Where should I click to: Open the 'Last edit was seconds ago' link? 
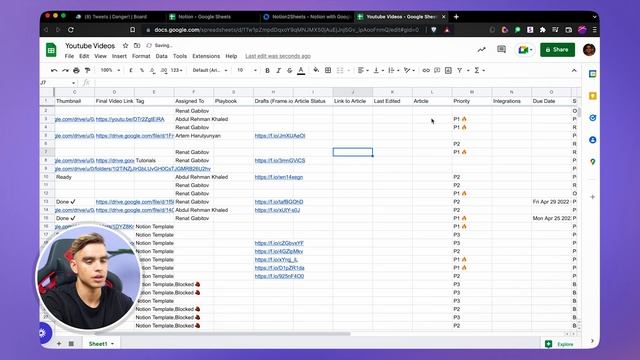pyautogui.click(x=278, y=56)
